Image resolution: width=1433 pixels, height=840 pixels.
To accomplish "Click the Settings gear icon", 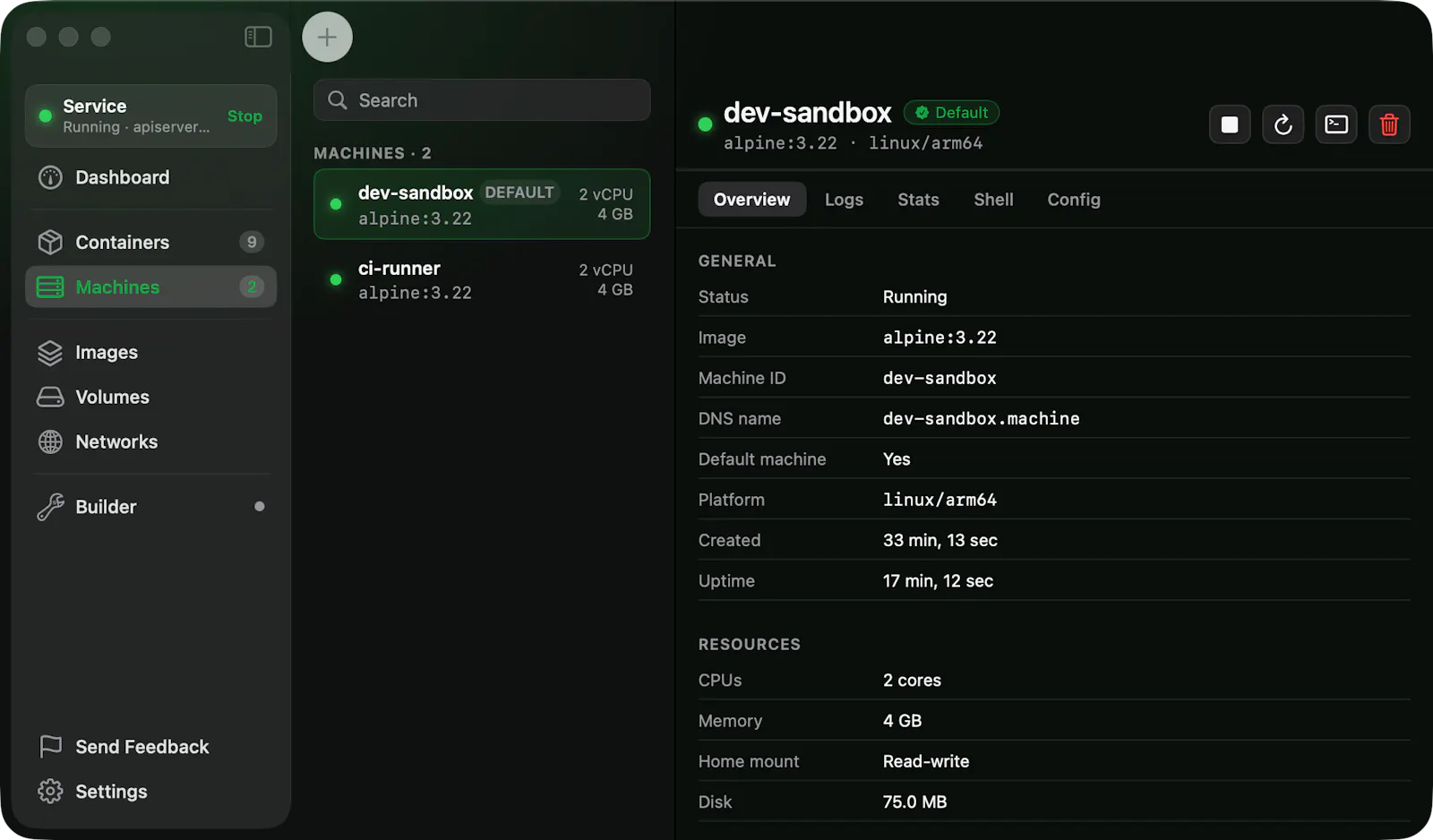I will [x=50, y=791].
